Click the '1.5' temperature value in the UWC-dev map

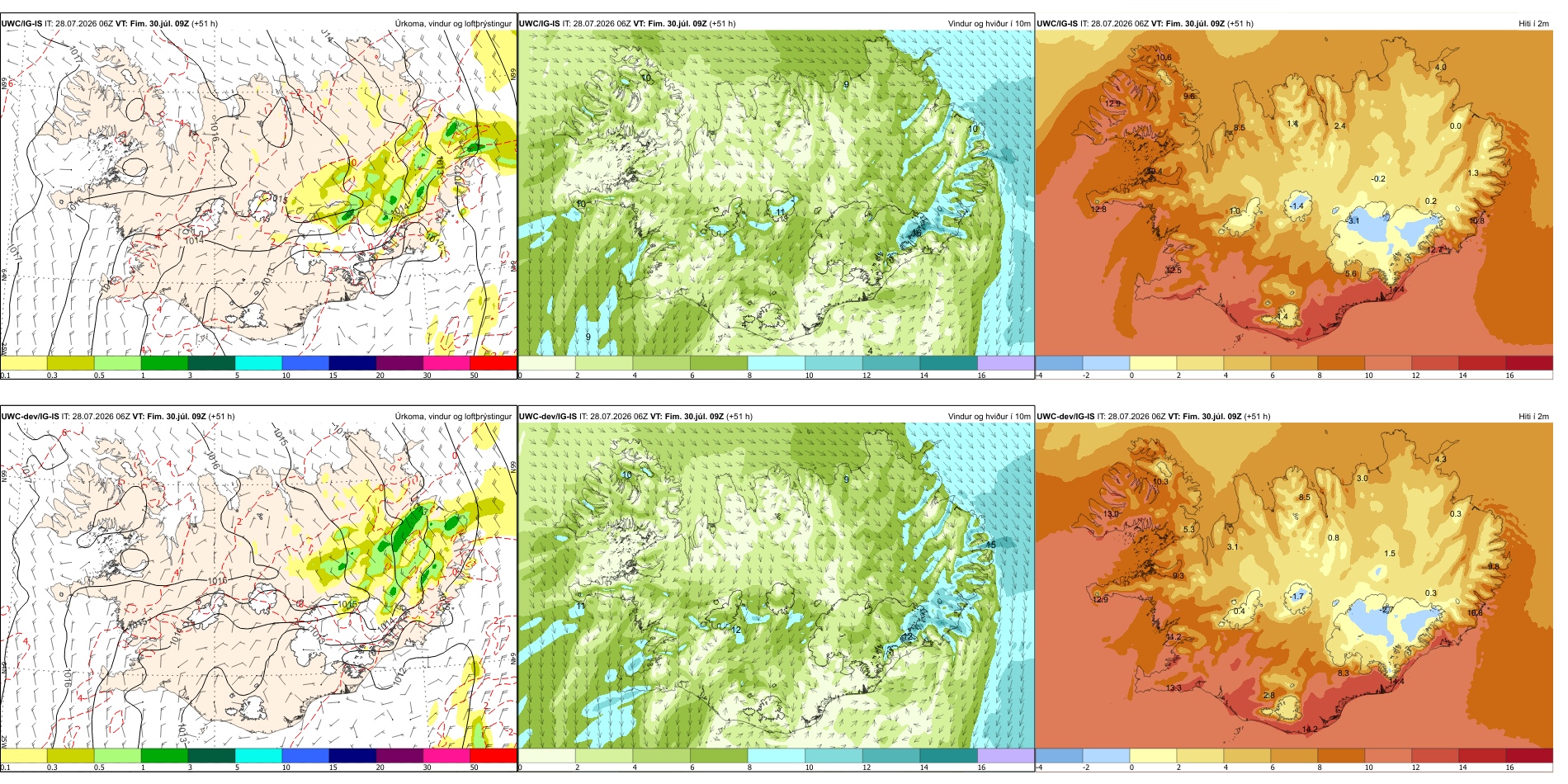point(1390,553)
